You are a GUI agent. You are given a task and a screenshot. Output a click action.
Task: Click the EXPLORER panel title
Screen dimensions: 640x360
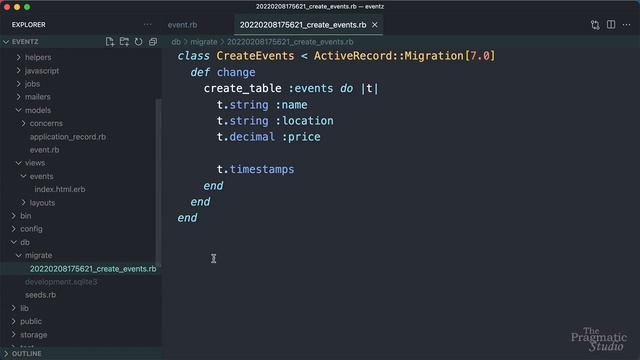click(29, 24)
